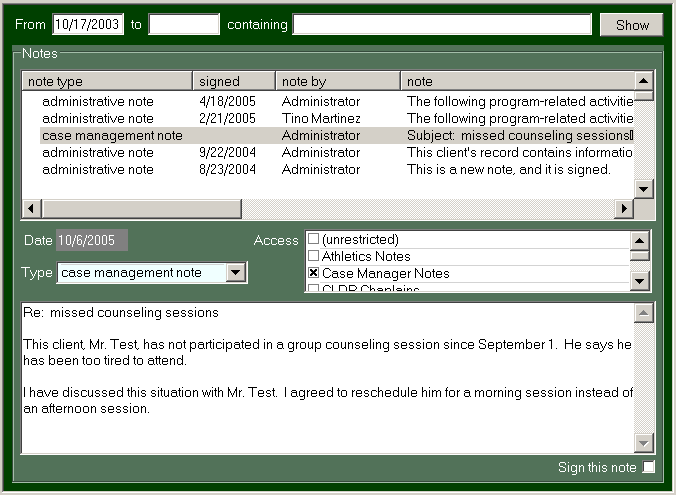The image size is (676, 495).
Task: Click 'This is a new note, and it is signed.'
Action: (509, 169)
